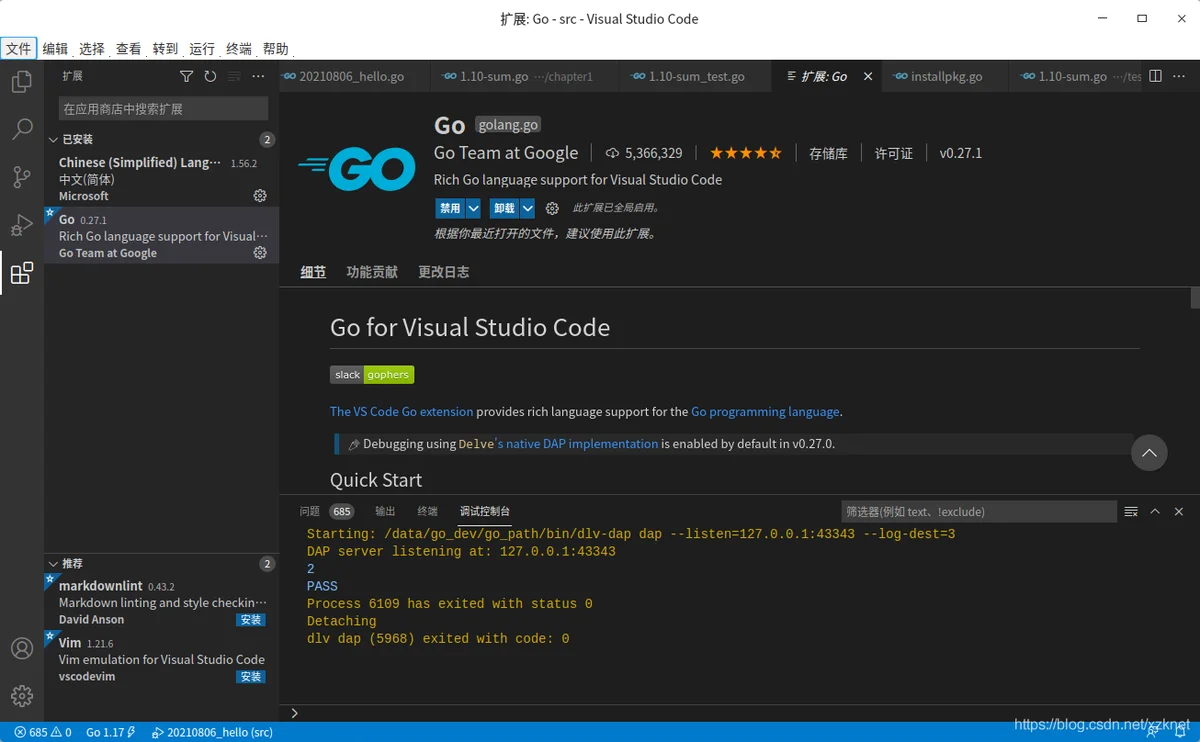
Task: Clear extensions search results icon
Action: (x=234, y=76)
